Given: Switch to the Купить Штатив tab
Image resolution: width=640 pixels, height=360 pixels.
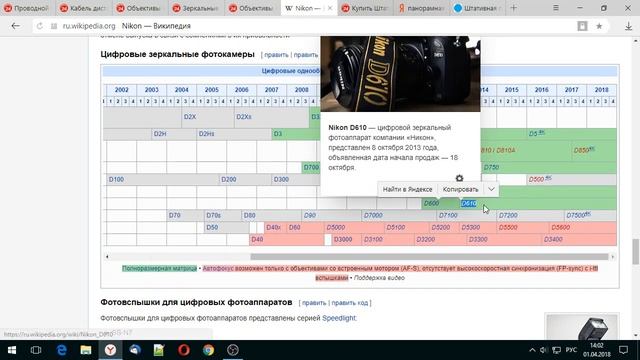Looking at the screenshot, I should click(x=365, y=8).
